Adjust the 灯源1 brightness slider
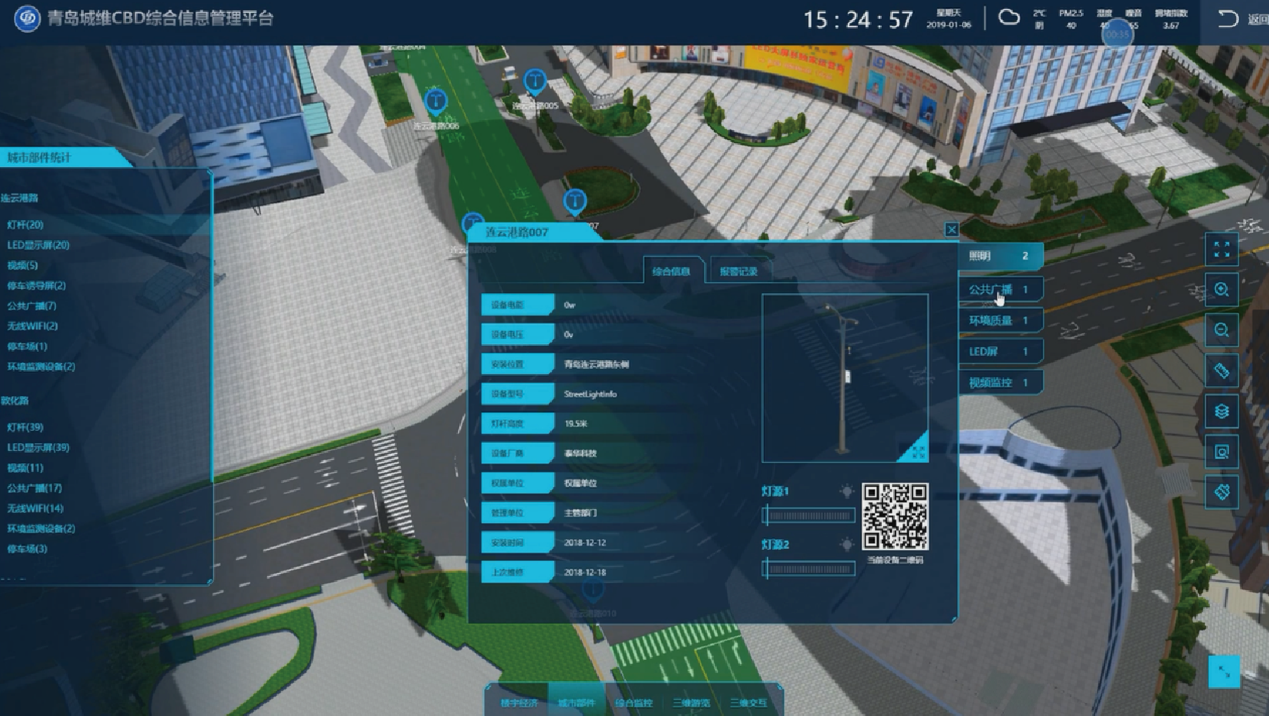Viewport: 1269px width, 716px height. click(x=808, y=516)
